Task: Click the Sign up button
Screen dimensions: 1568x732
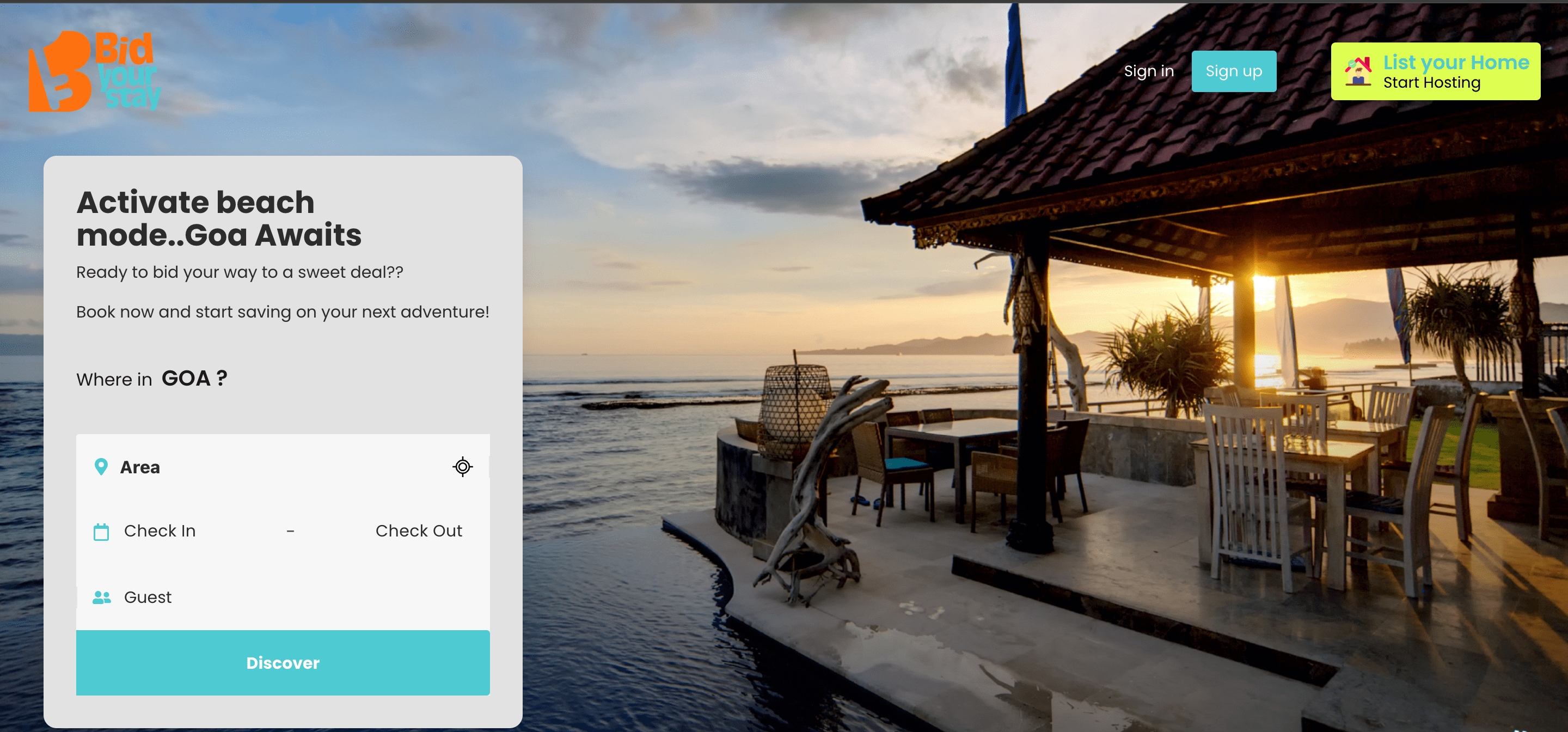Action: 1234,71
